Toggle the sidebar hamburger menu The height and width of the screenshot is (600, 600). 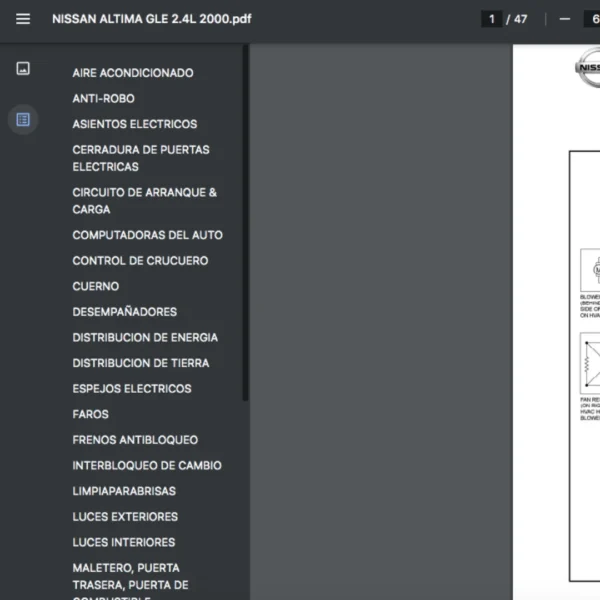coord(23,19)
